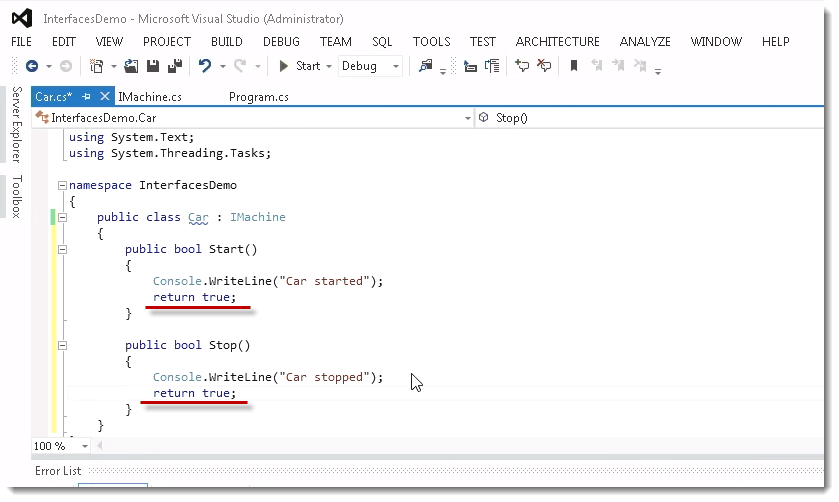The width and height of the screenshot is (839, 502).
Task: Click the Save Car.cs icon
Action: (x=153, y=66)
